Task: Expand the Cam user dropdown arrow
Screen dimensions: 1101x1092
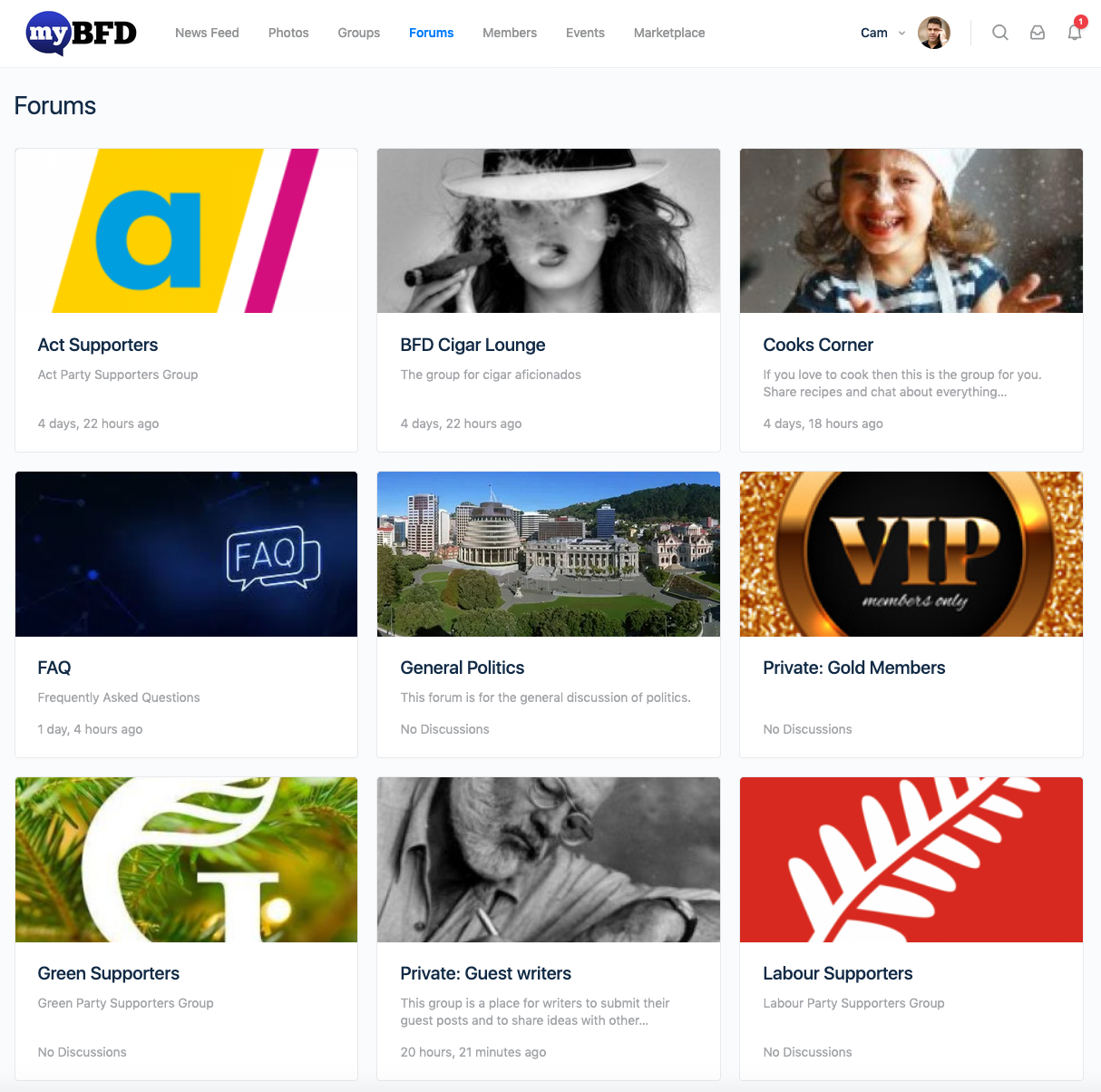Action: pyautogui.click(x=901, y=33)
